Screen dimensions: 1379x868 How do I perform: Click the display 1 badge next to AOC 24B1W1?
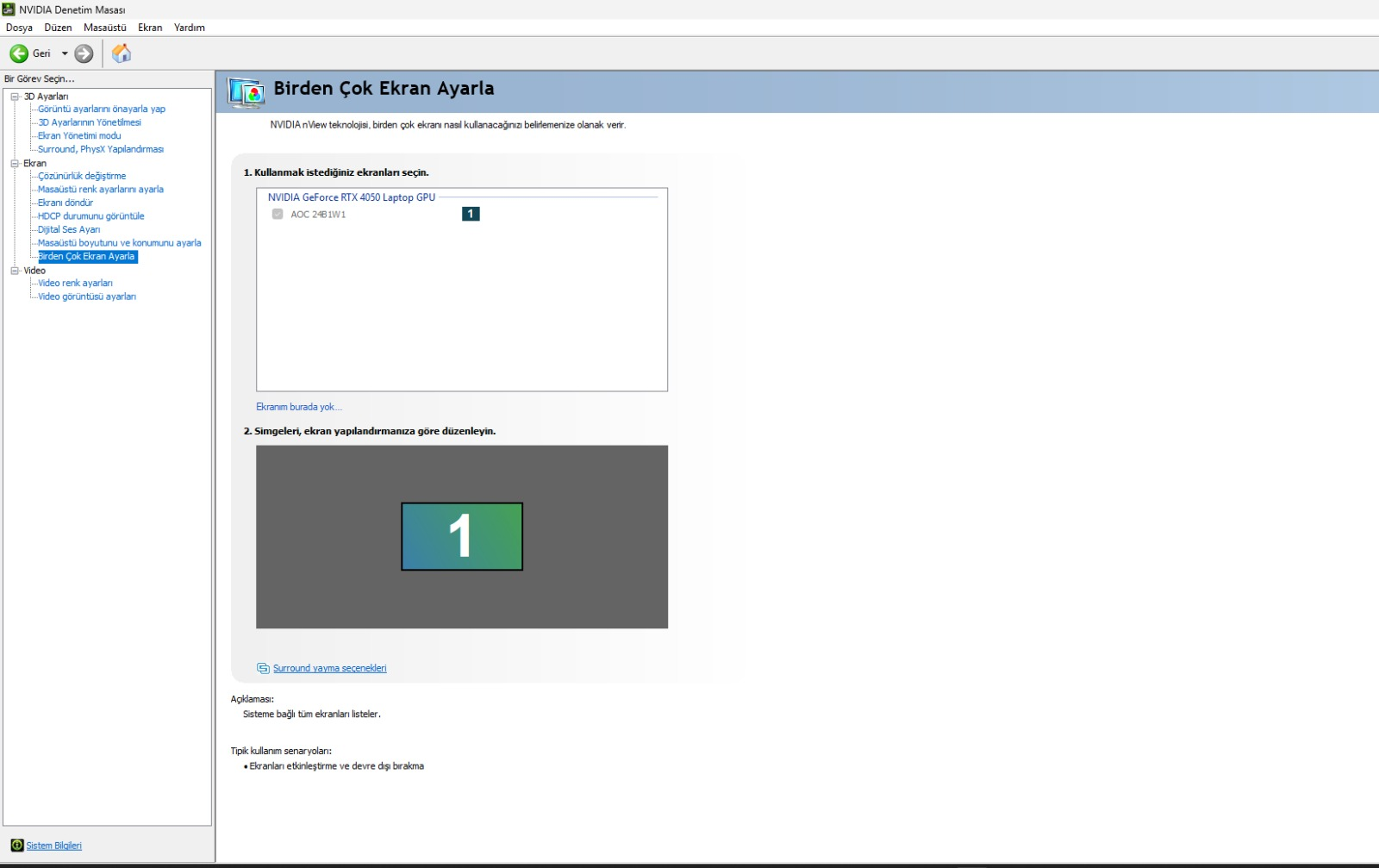(x=471, y=214)
